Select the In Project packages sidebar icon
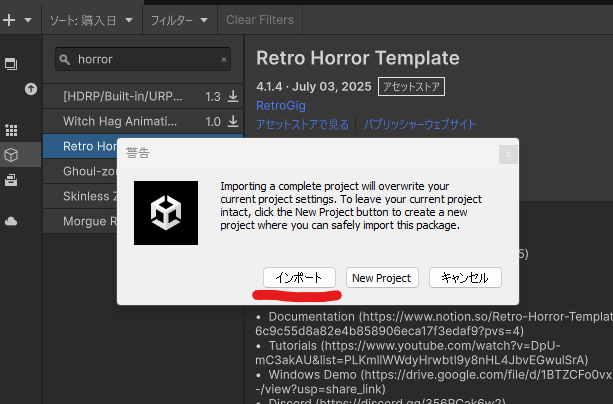613x404 pixels. pyautogui.click(x=11, y=64)
